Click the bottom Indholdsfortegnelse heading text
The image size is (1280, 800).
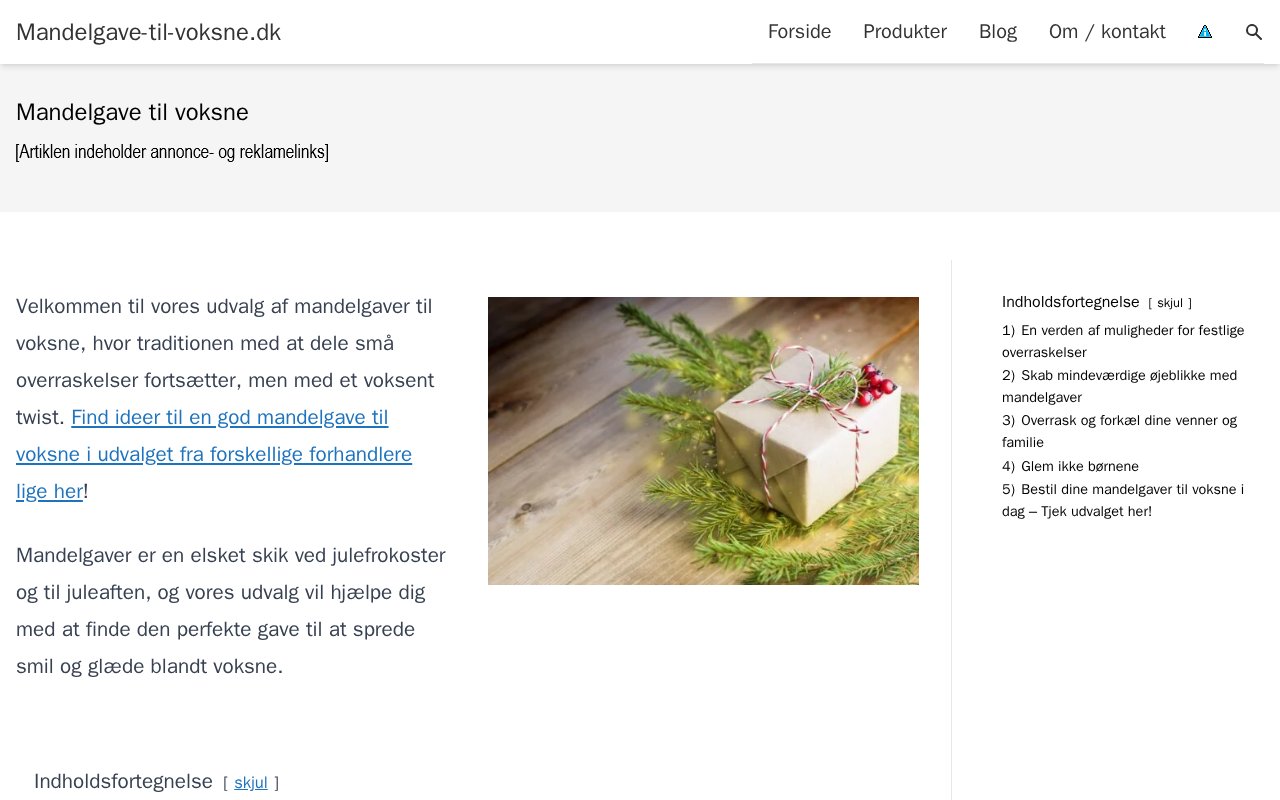pos(123,781)
